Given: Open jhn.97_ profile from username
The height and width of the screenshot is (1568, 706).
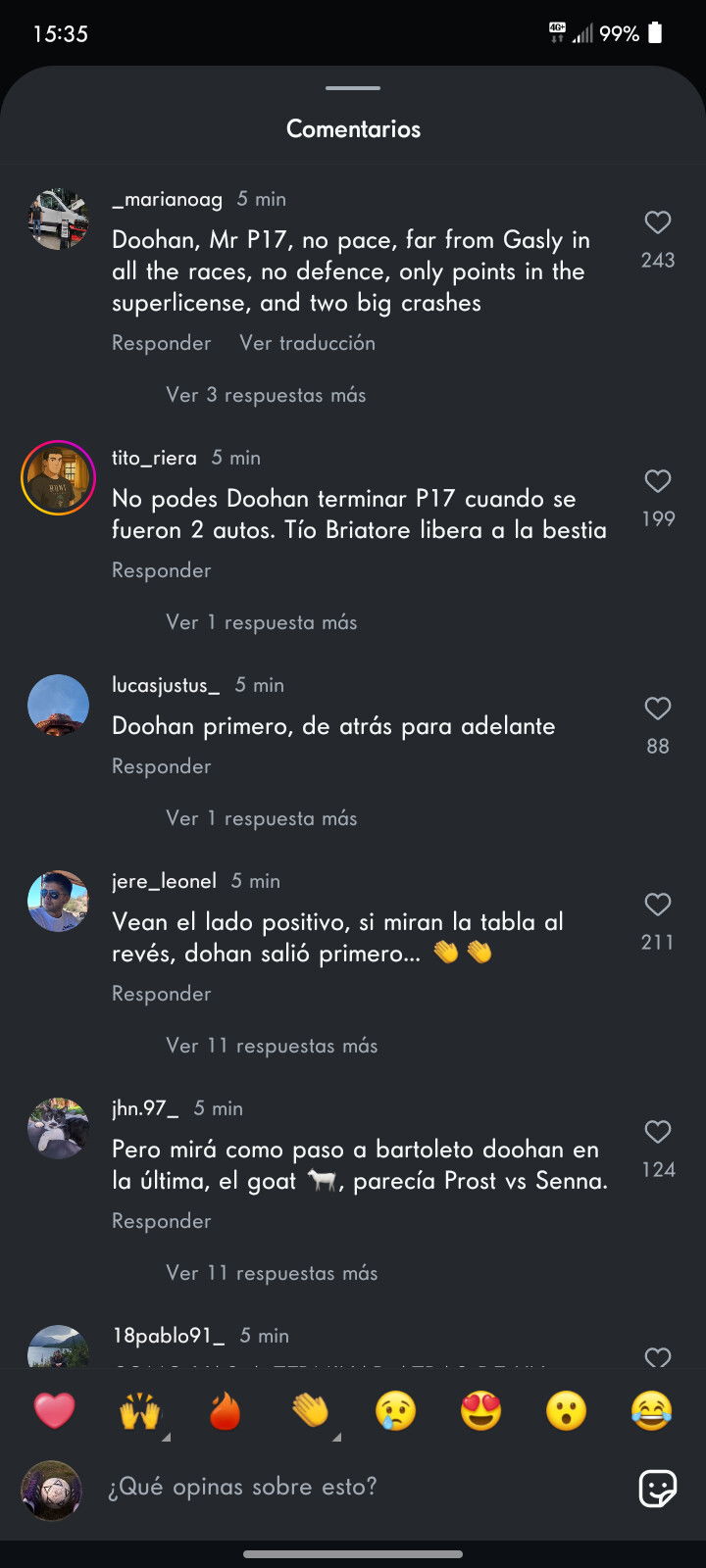Looking at the screenshot, I should [x=145, y=1108].
